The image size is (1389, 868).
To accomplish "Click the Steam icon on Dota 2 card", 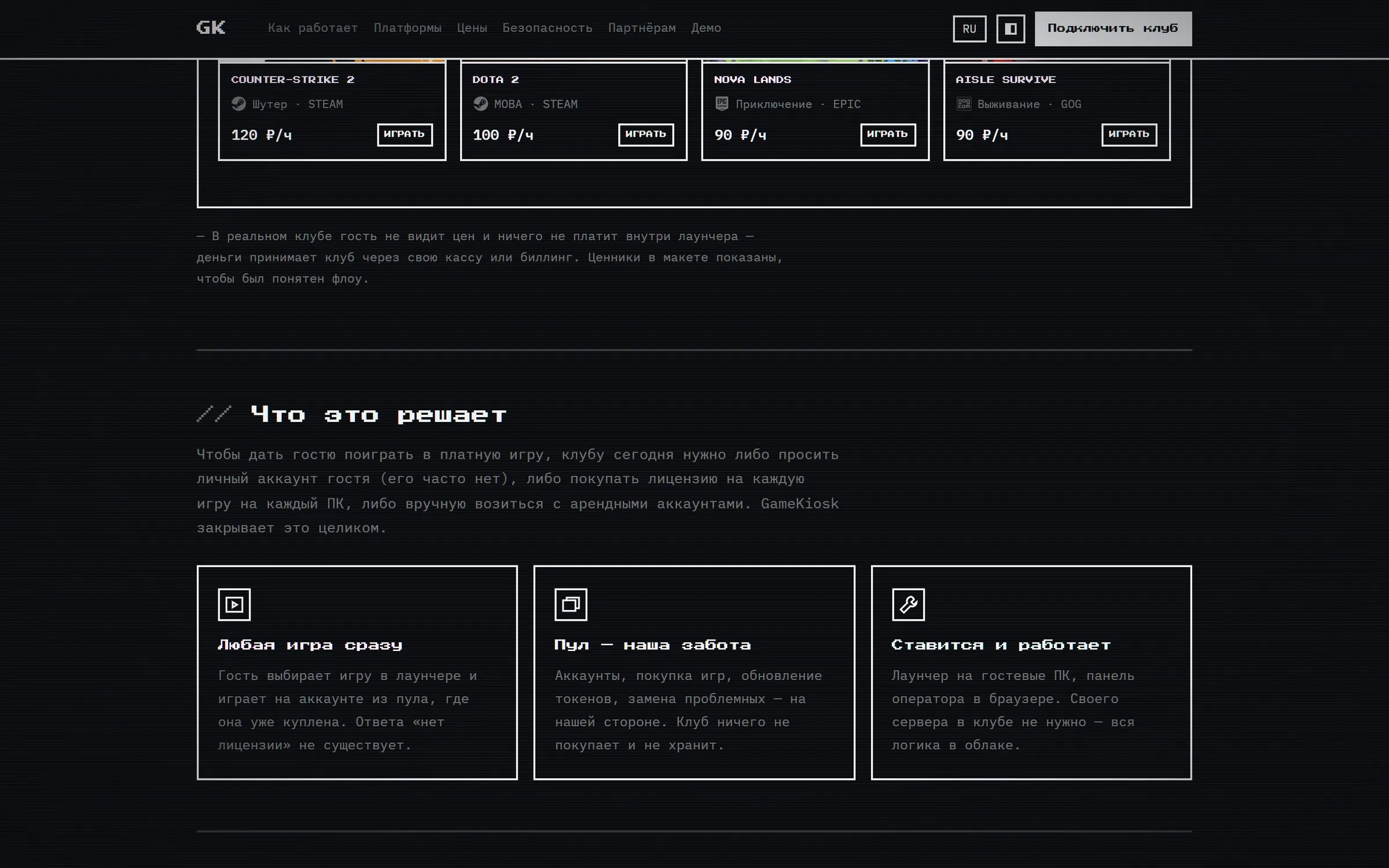I will pos(480,104).
